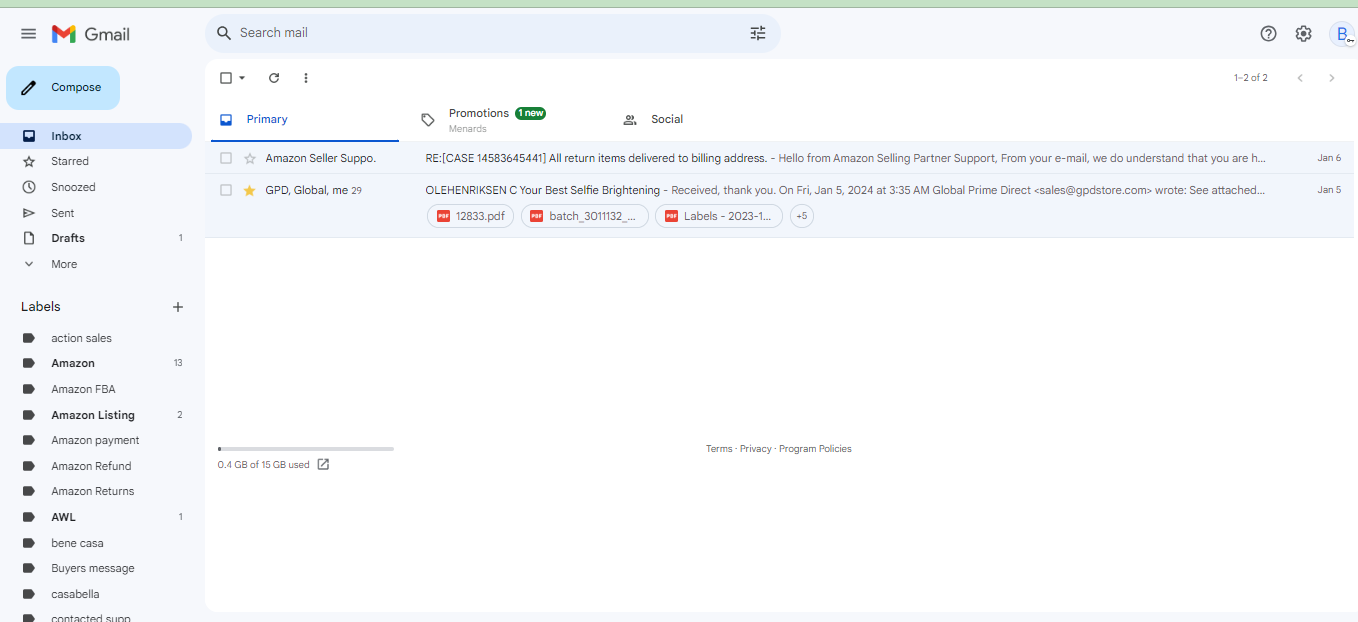Open the Sent folder
The image size is (1358, 622).
click(96, 213)
